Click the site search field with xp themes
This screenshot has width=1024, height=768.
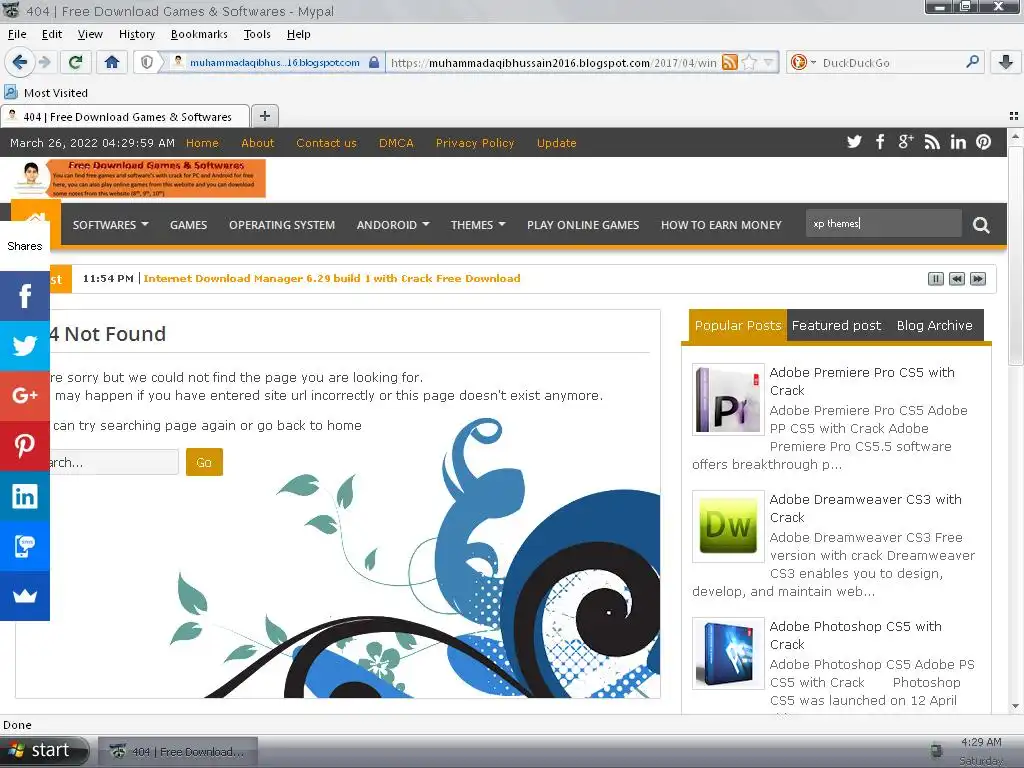tap(884, 223)
